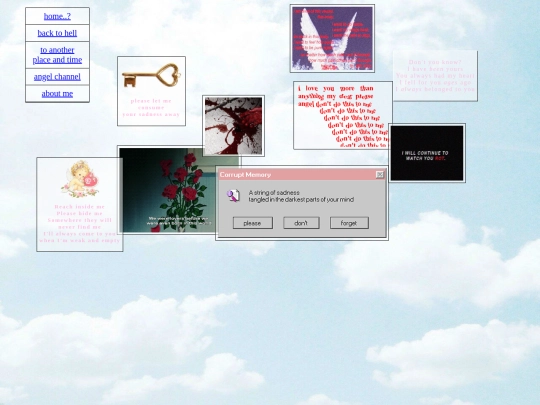Screen dimensions: 540x405
Task: Open the black "I will continue to watch you" image
Action: [427, 153]
